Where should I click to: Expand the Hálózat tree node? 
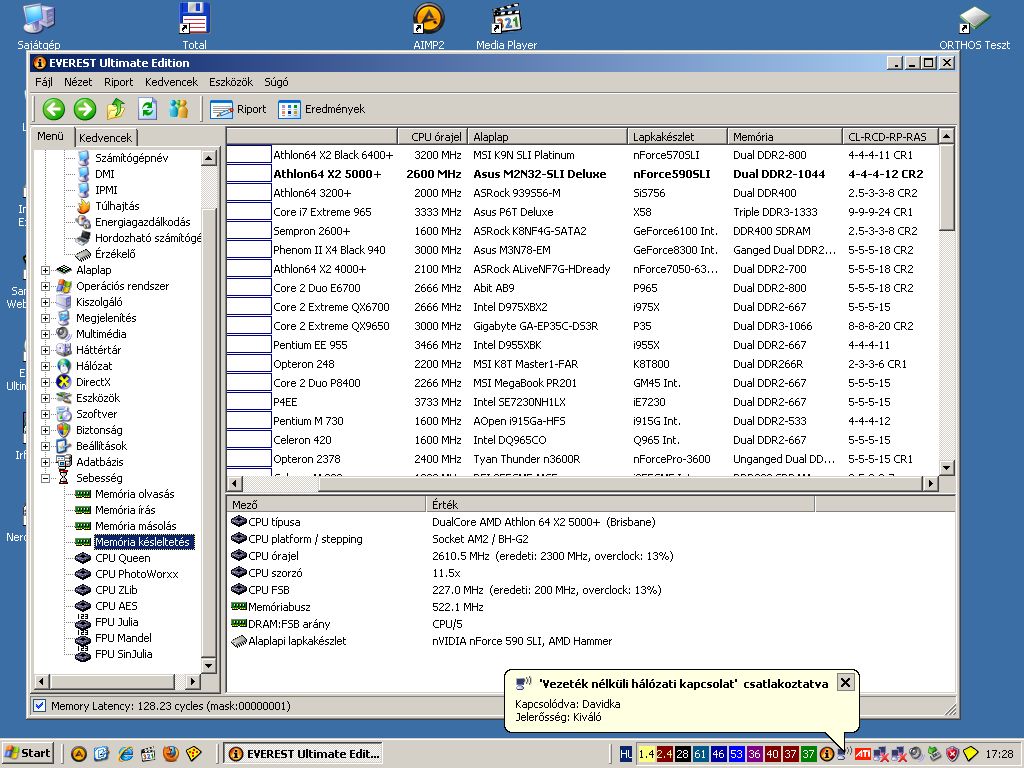click(45, 366)
